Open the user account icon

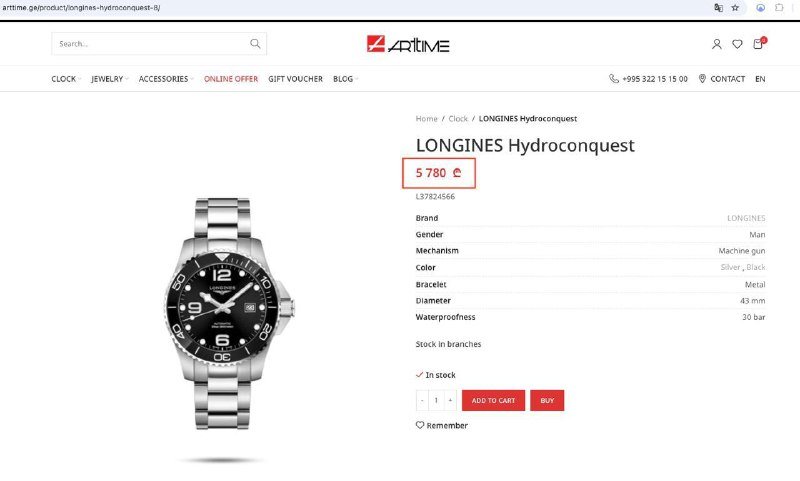point(716,44)
